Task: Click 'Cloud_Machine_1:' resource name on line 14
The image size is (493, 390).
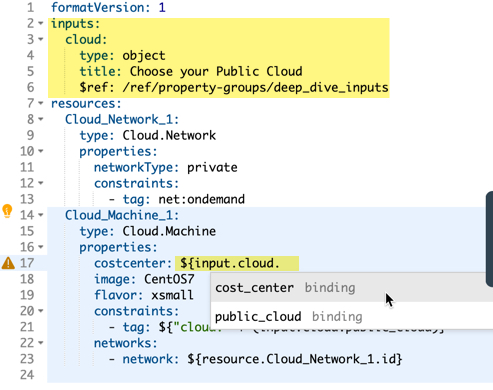Action: click(122, 215)
